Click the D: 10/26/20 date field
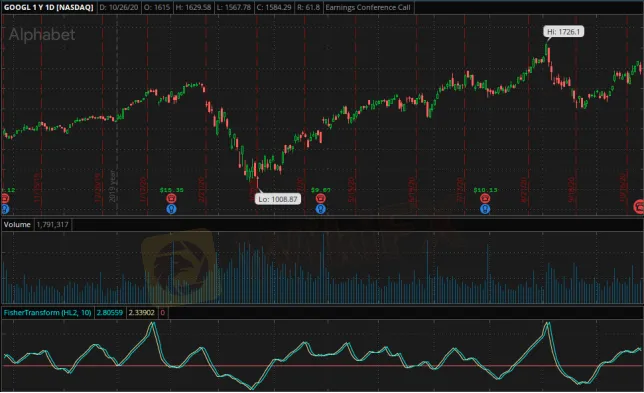 (x=119, y=7)
